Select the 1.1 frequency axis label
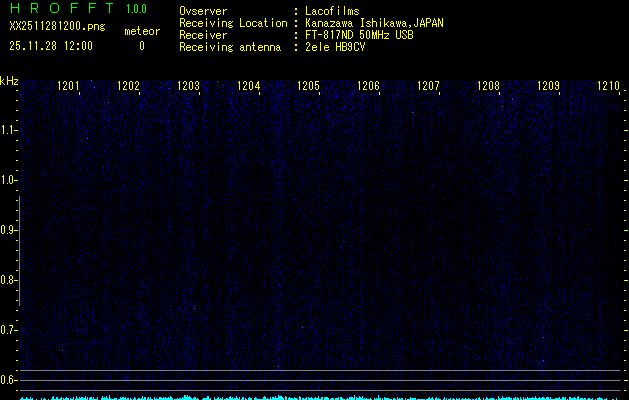This screenshot has width=629, height=400. coord(9,130)
